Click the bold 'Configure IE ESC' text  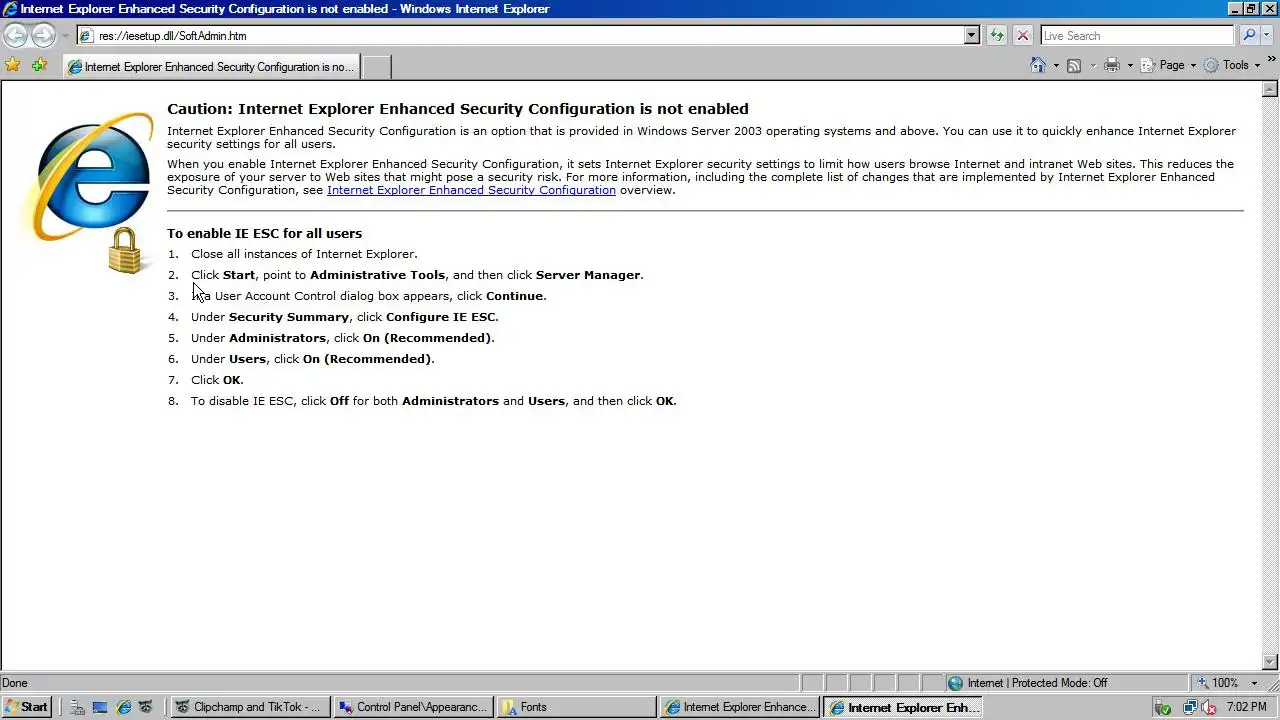pyautogui.click(x=440, y=317)
